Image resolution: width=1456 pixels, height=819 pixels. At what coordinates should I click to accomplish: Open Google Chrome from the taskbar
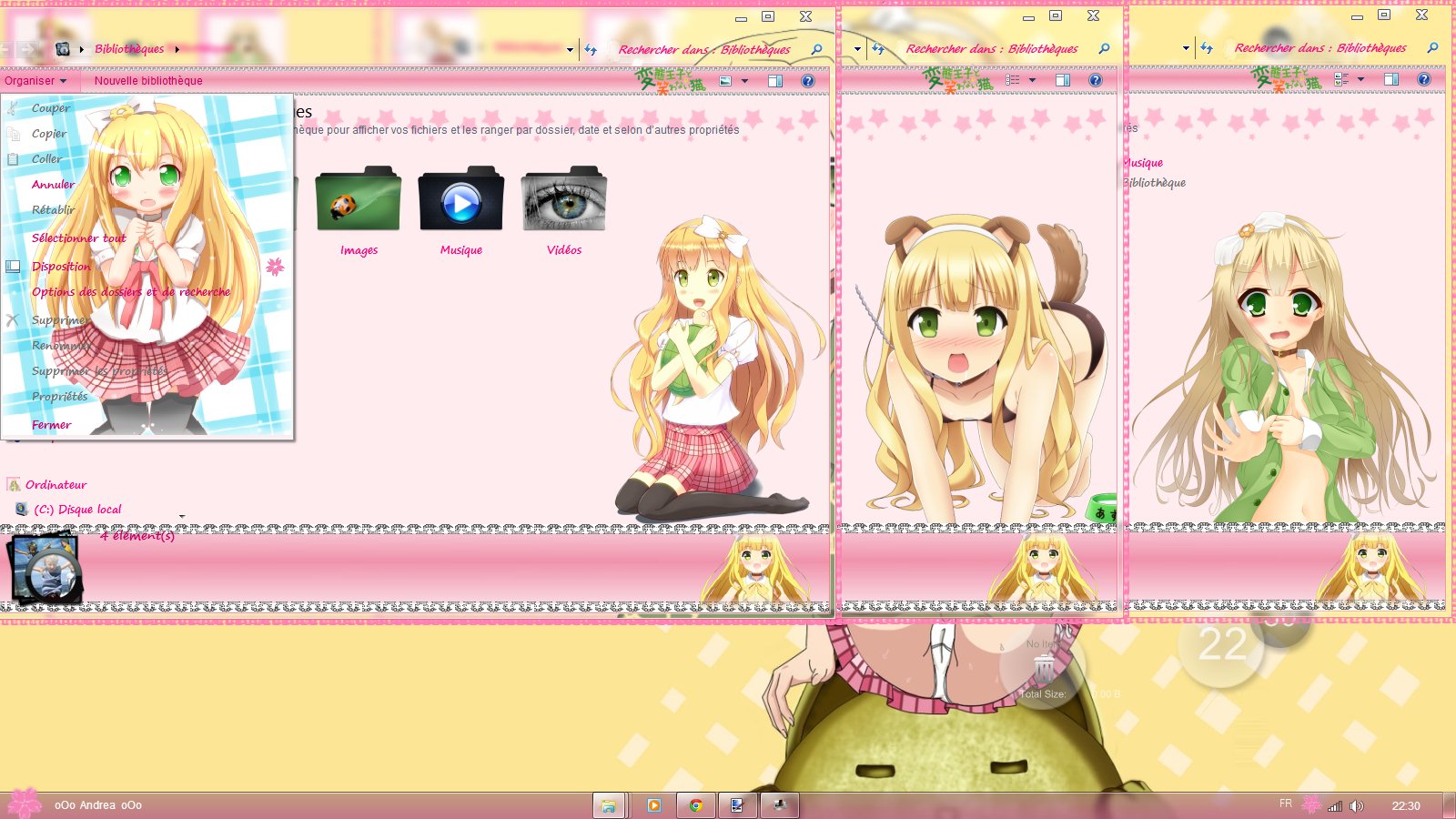695,805
